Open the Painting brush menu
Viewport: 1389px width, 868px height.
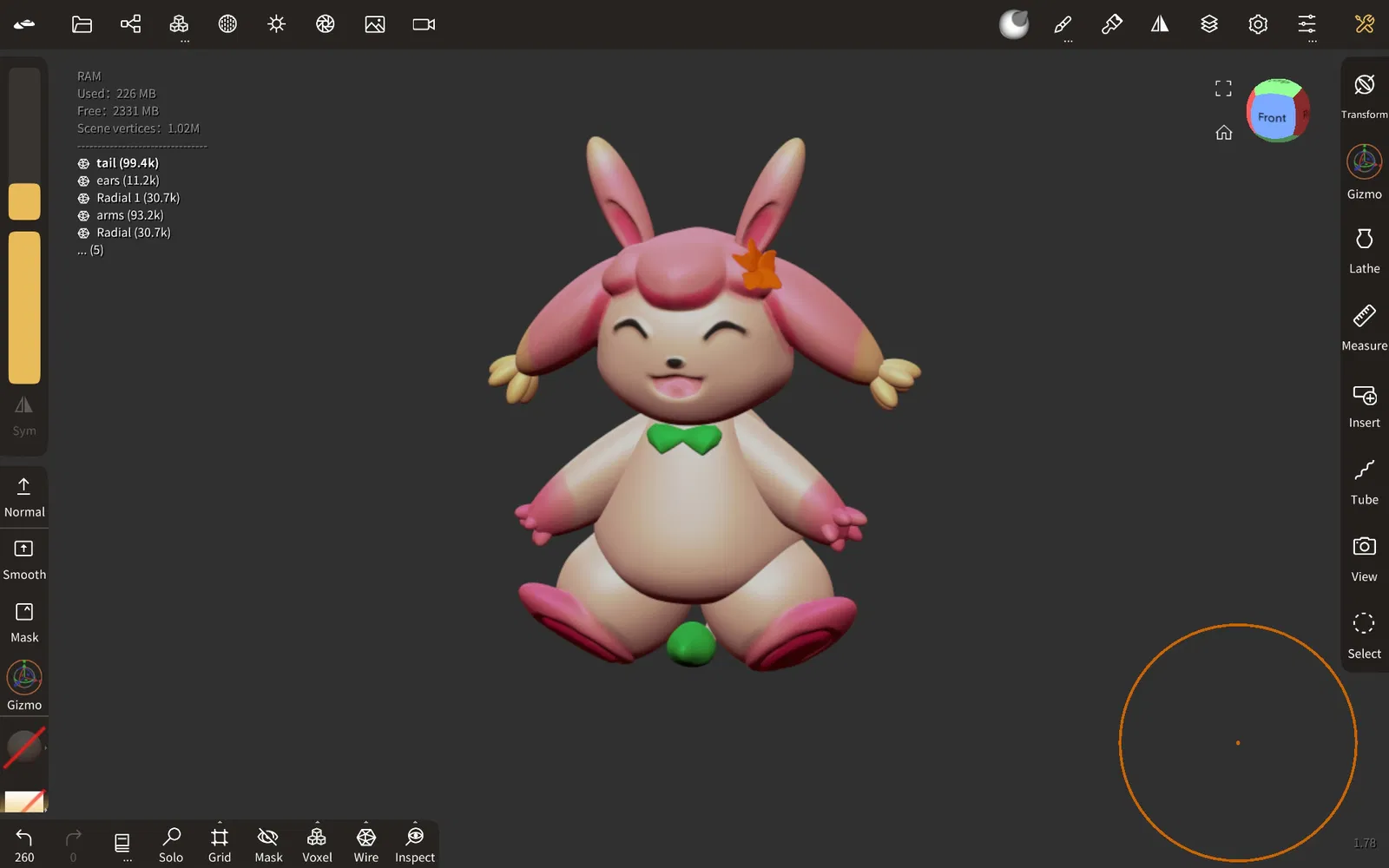pyautogui.click(x=1111, y=24)
